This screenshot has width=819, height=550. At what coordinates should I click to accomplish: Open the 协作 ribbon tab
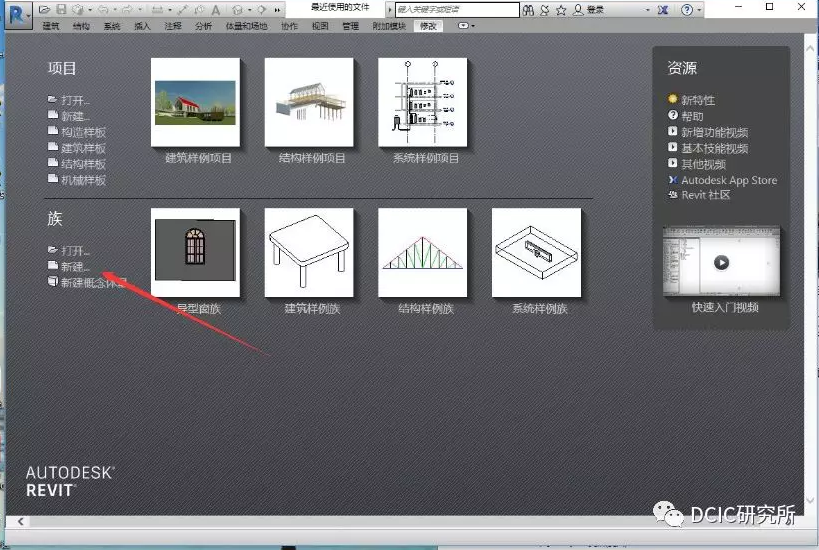pos(289,26)
